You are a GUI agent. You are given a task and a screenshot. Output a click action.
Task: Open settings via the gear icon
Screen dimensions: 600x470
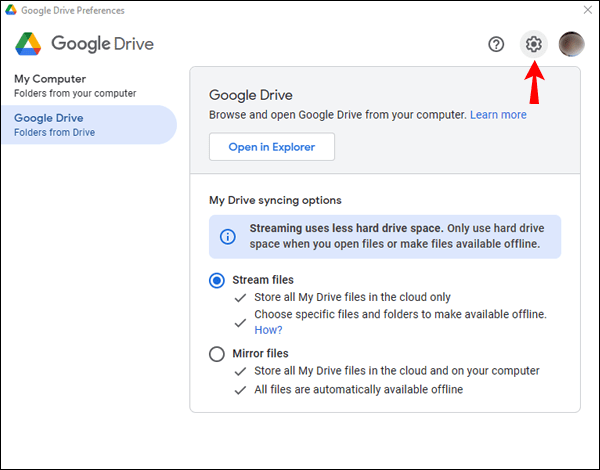tap(534, 44)
